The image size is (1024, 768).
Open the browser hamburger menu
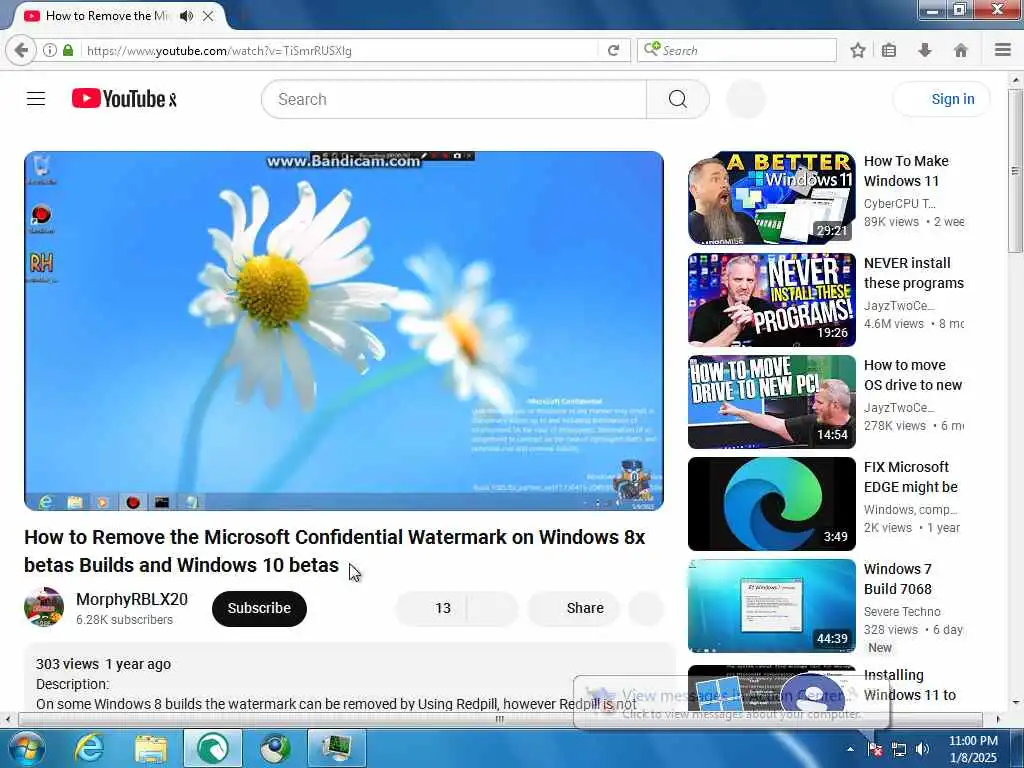(1003, 50)
